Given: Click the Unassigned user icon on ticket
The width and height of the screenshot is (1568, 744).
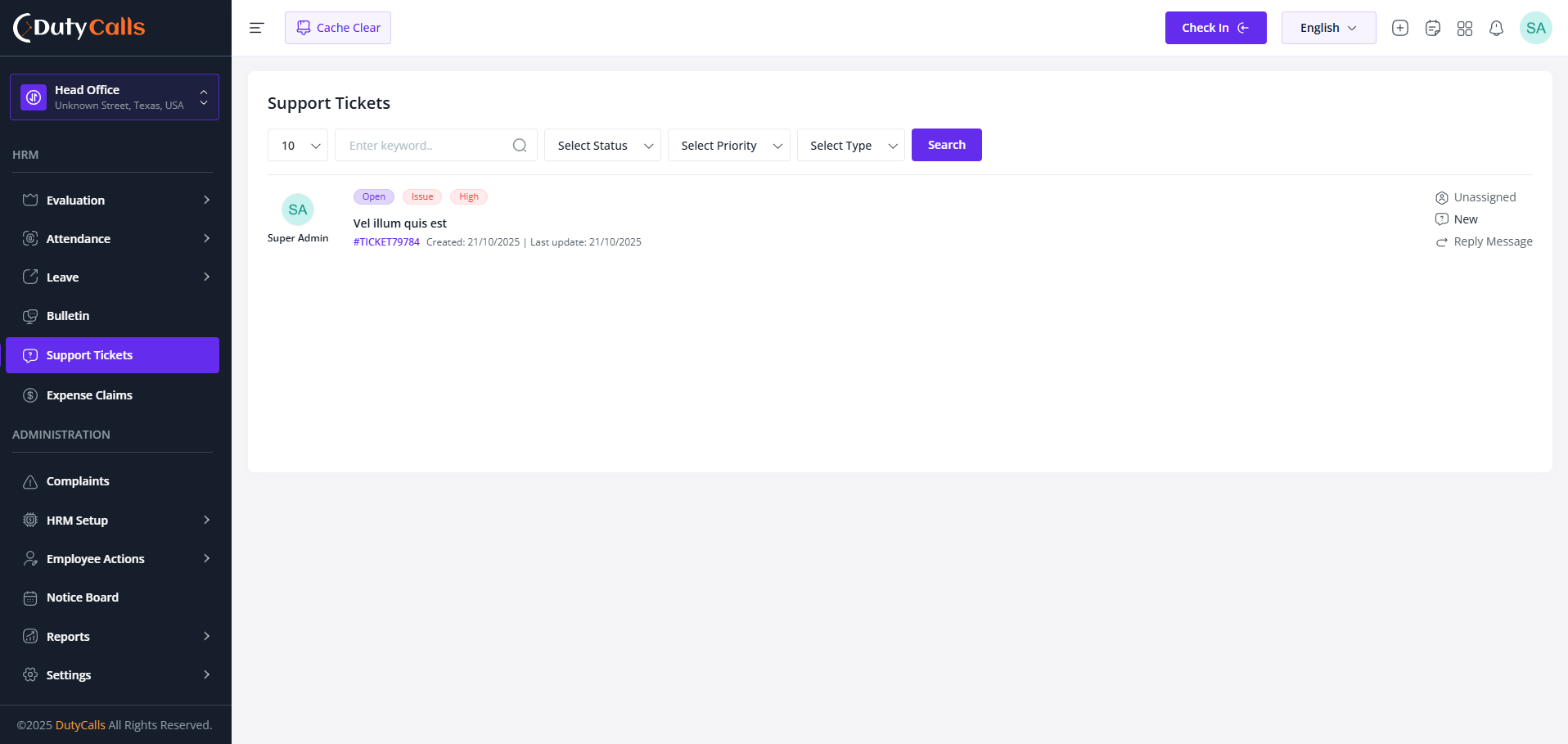Looking at the screenshot, I should coord(1442,197).
